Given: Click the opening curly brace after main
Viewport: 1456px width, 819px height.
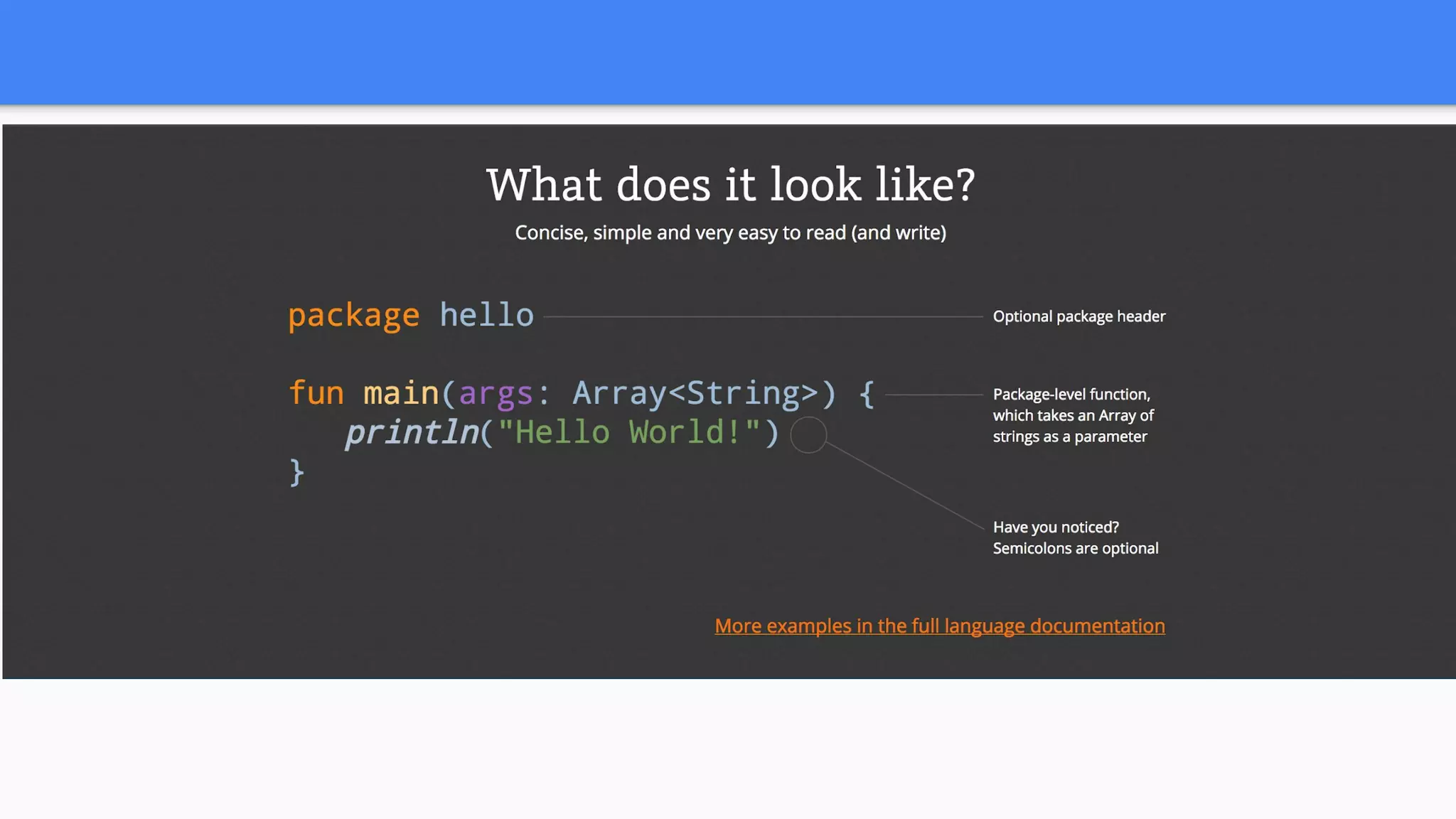Looking at the screenshot, I should click(866, 393).
